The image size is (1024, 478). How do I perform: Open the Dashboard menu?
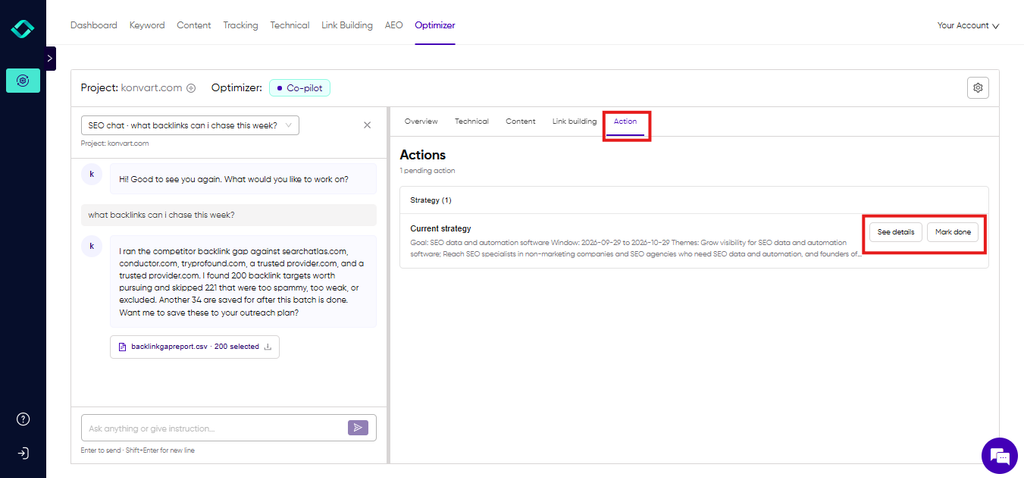(94, 25)
